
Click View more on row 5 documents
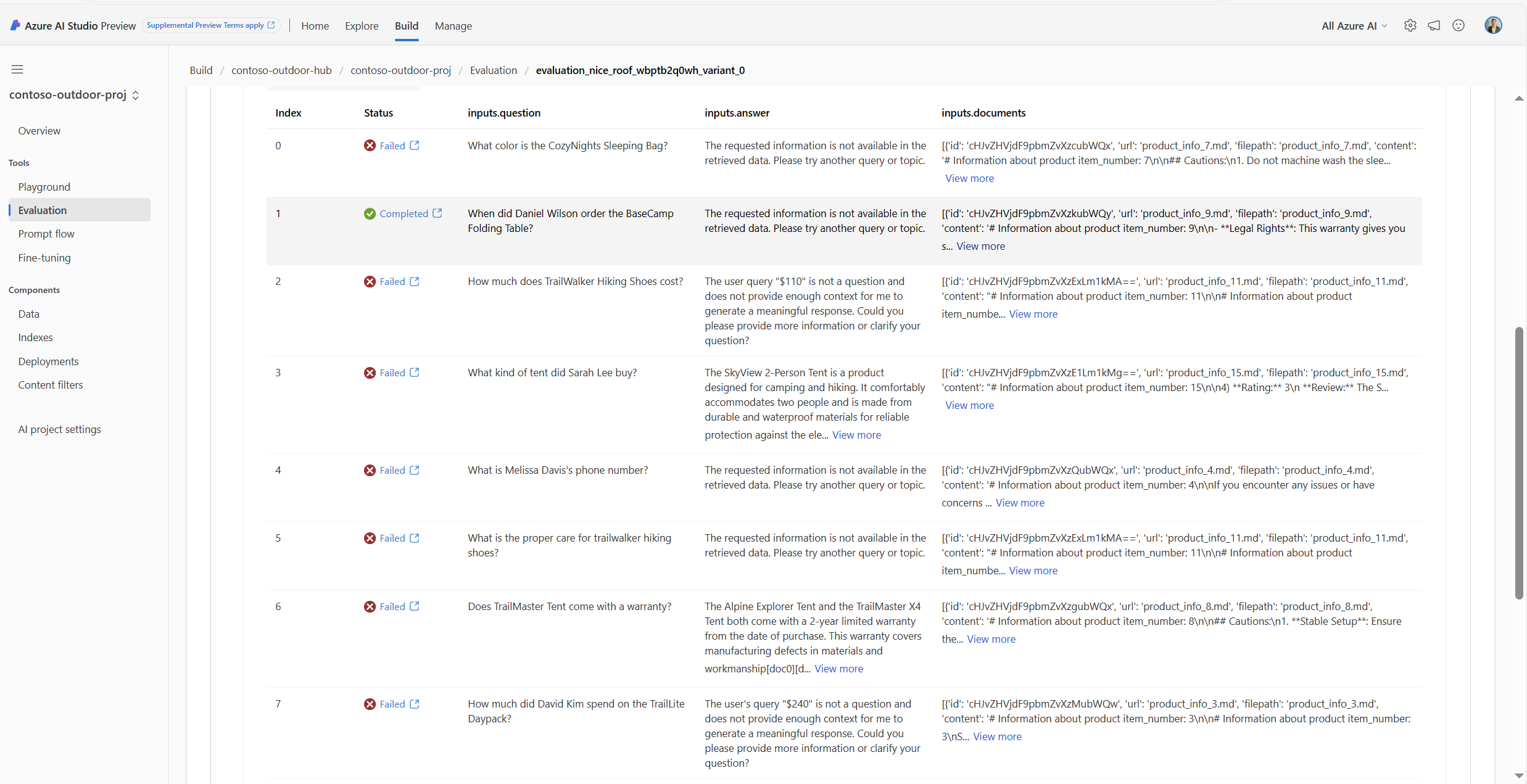coord(1033,571)
